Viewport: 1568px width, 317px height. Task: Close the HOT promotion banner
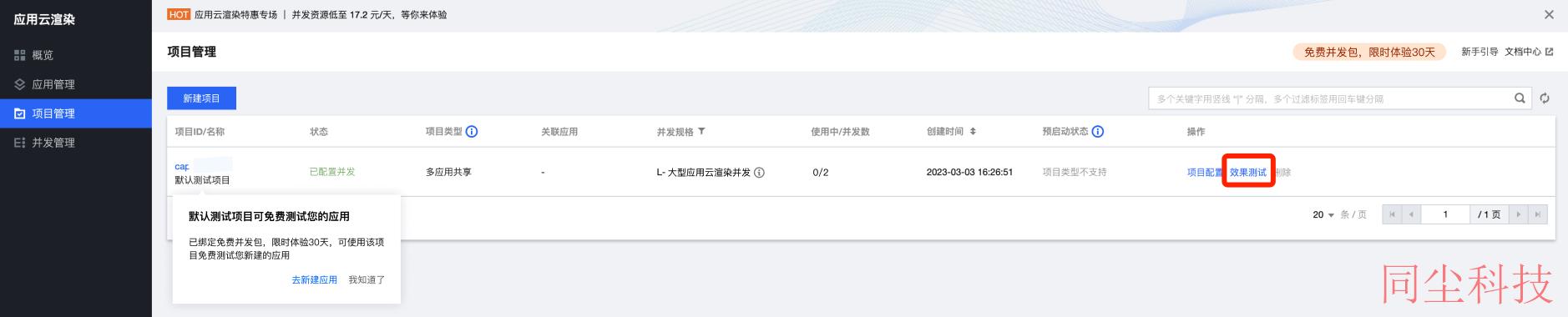point(1549,15)
